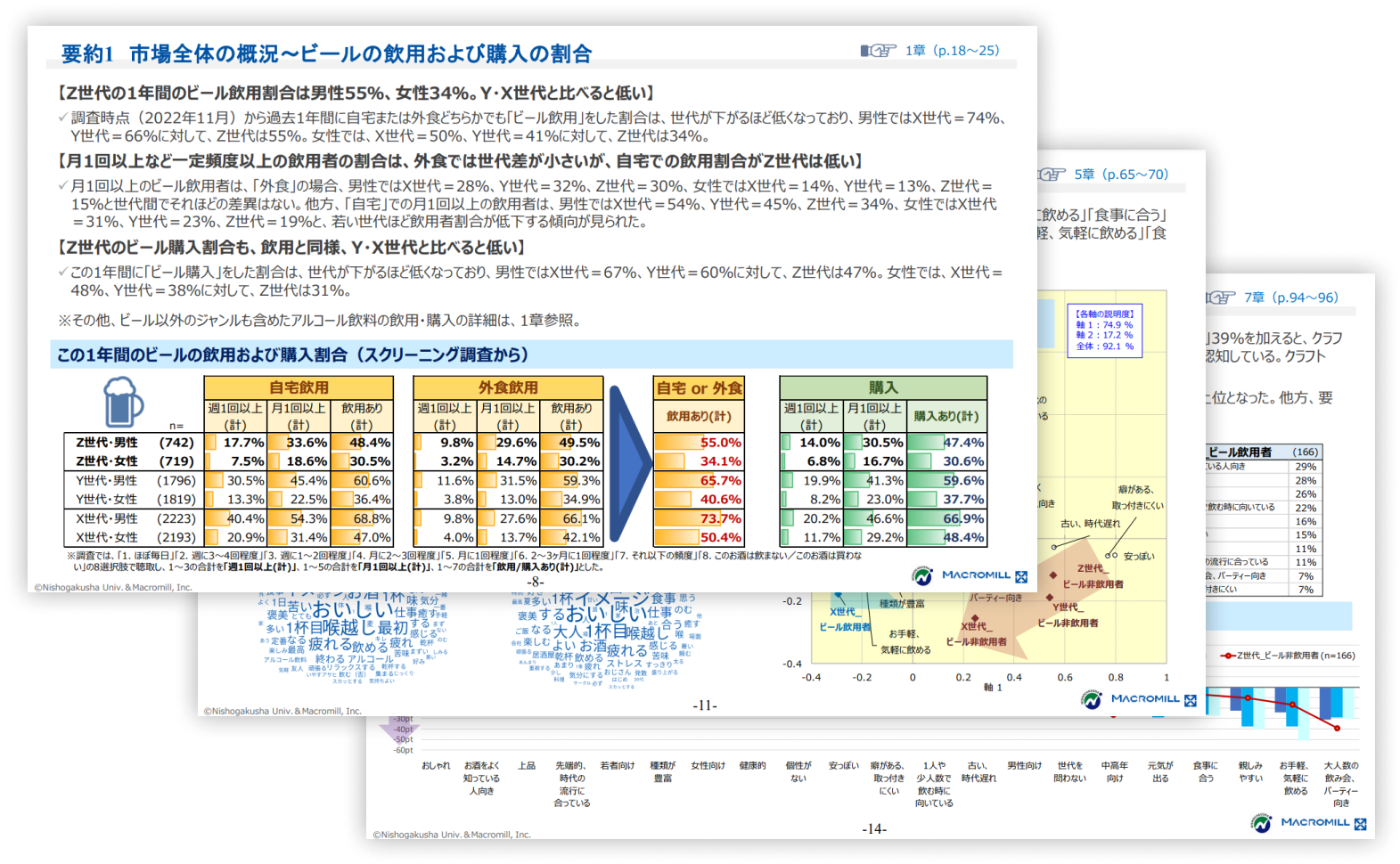Viewport: 1400px width, 864px height.
Task: Click the 自宅 or 外食 table header
Action: click(699, 387)
